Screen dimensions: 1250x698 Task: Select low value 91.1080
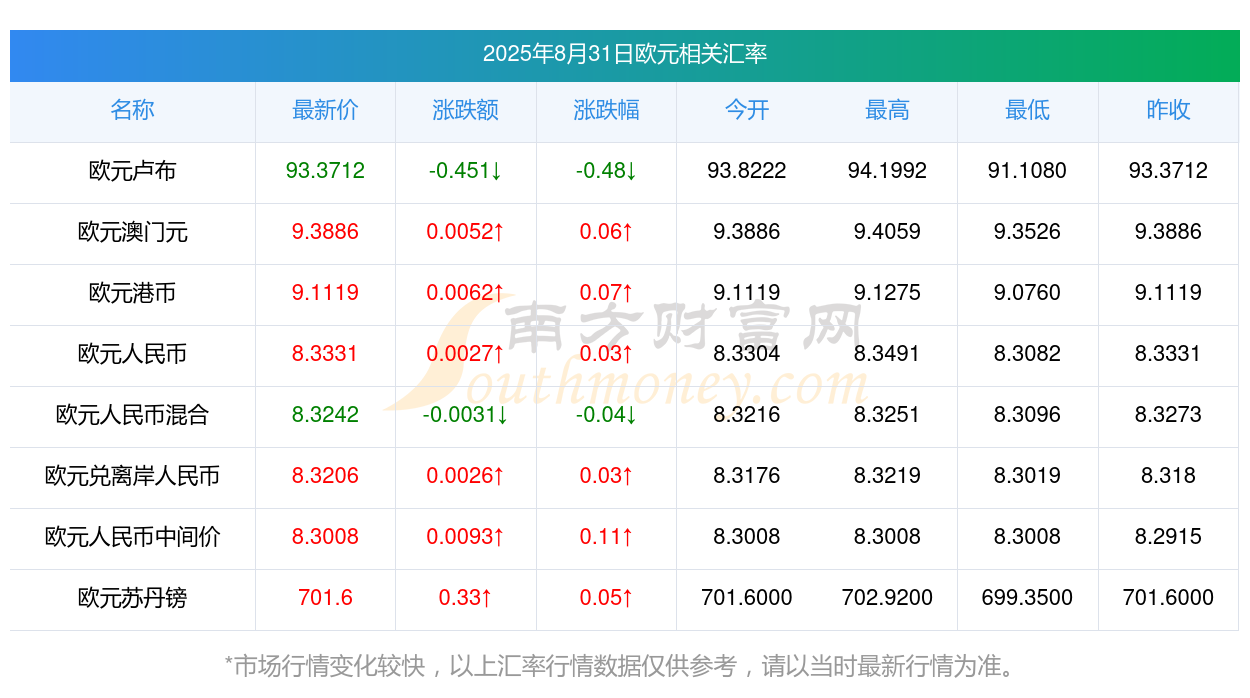pyautogui.click(x=1028, y=171)
